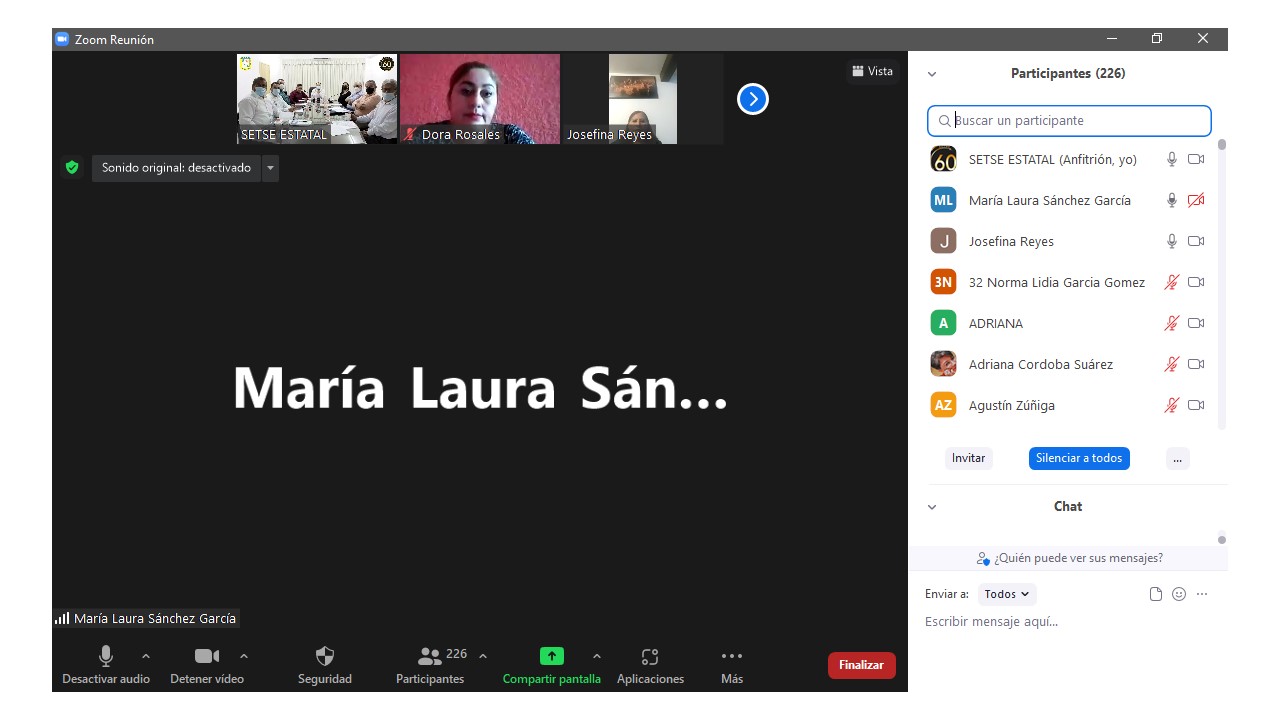Toggle Josefina Reyes's camera icon
1280x720 pixels.
pyautogui.click(x=1196, y=241)
